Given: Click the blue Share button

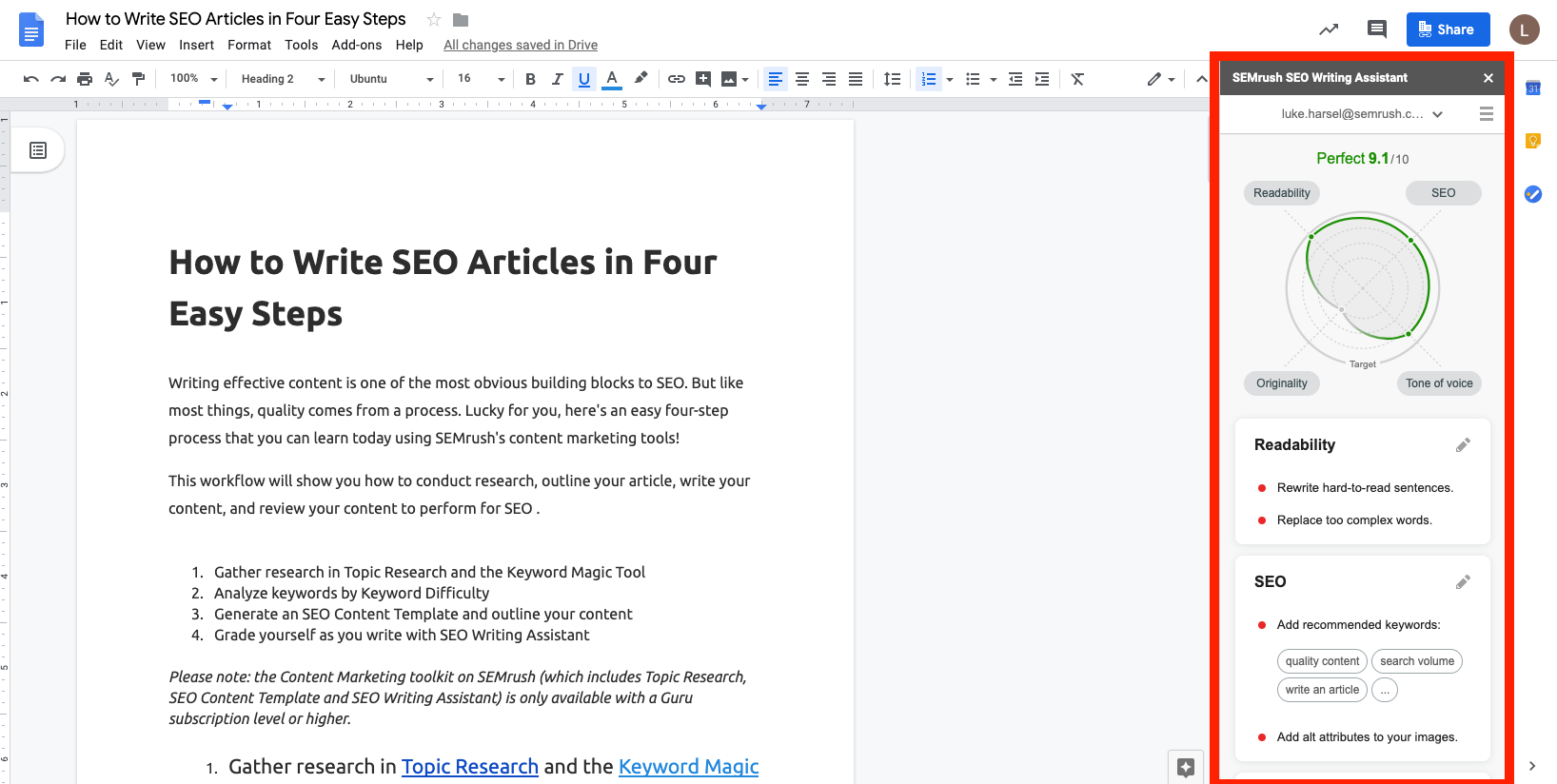Looking at the screenshot, I should tap(1447, 29).
